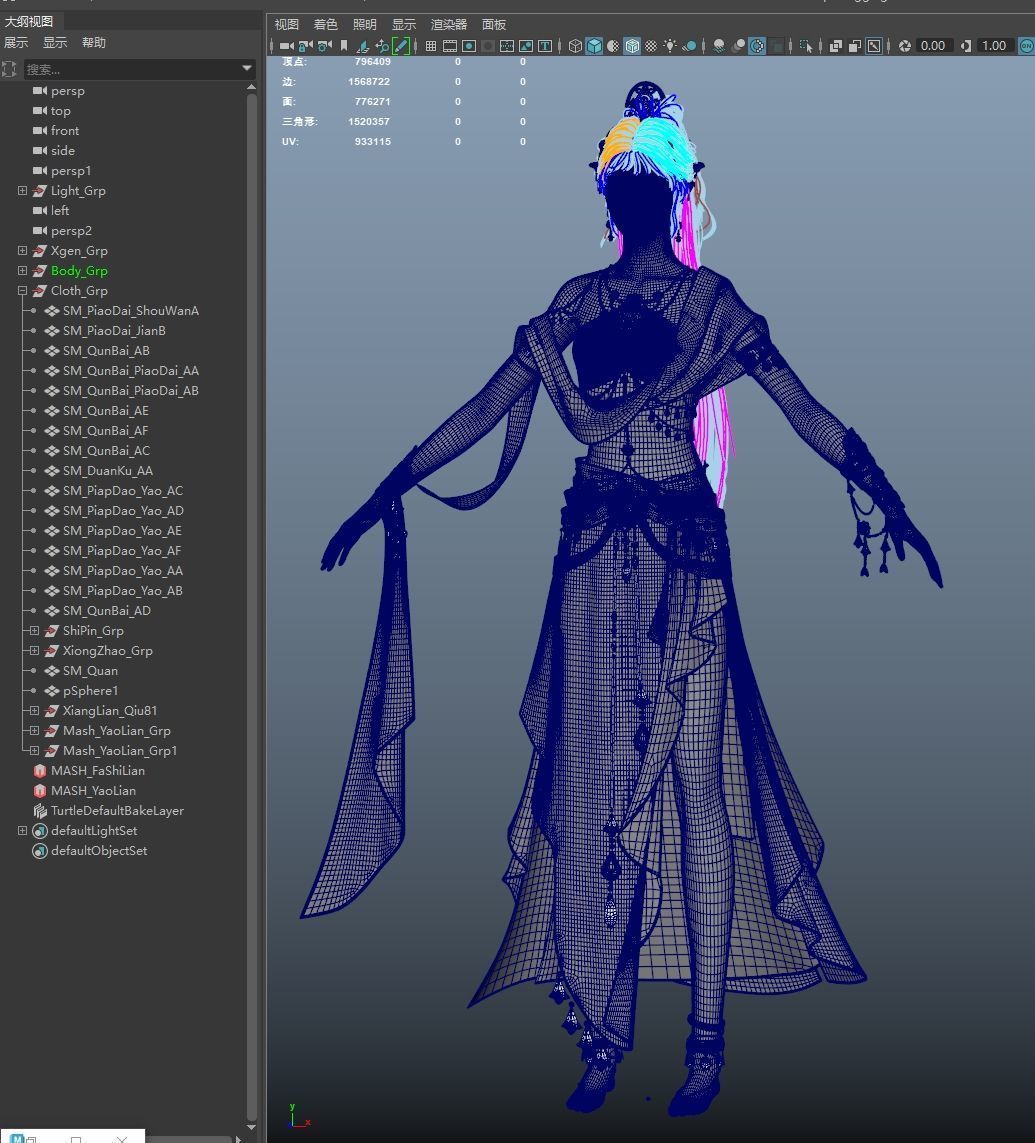This screenshot has height=1143, width=1035.
Task: Open the 照明 viewport menu
Action: [364, 24]
